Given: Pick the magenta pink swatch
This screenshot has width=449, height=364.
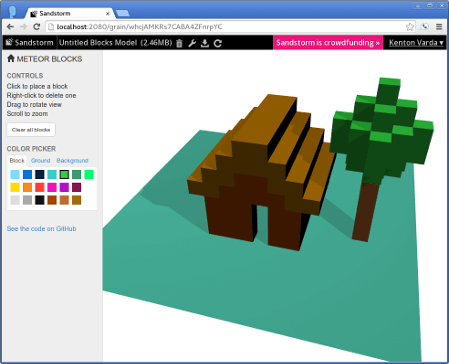Looking at the screenshot, I should [52, 187].
